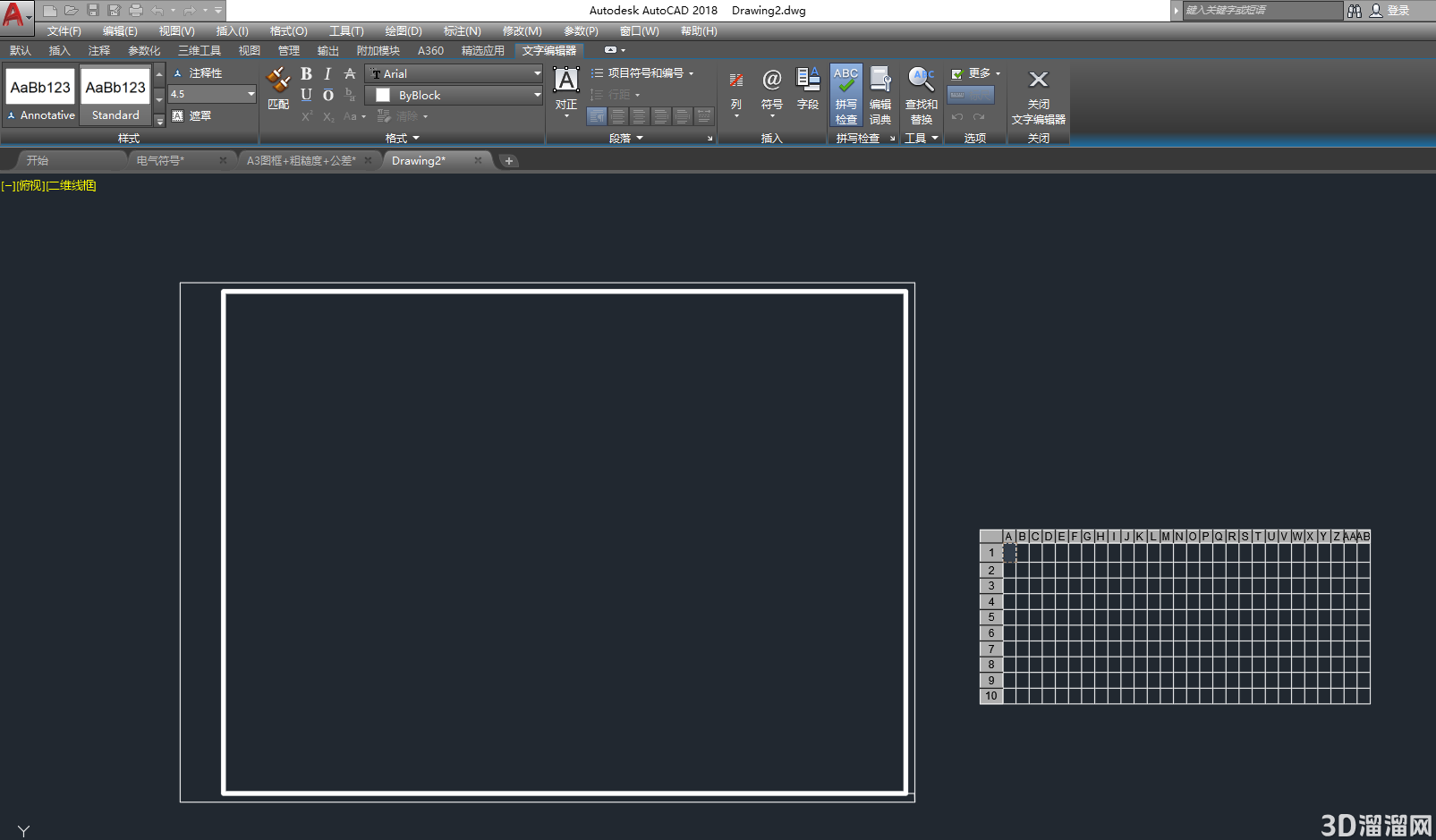Toggle Underline text formatting

click(306, 95)
